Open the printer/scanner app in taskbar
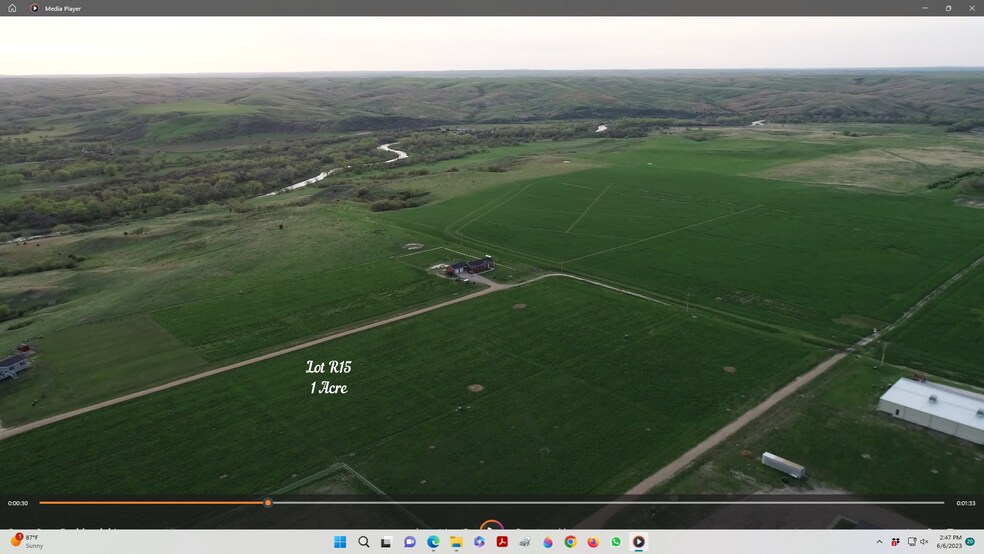Viewport: 984px width, 554px height. click(525, 542)
